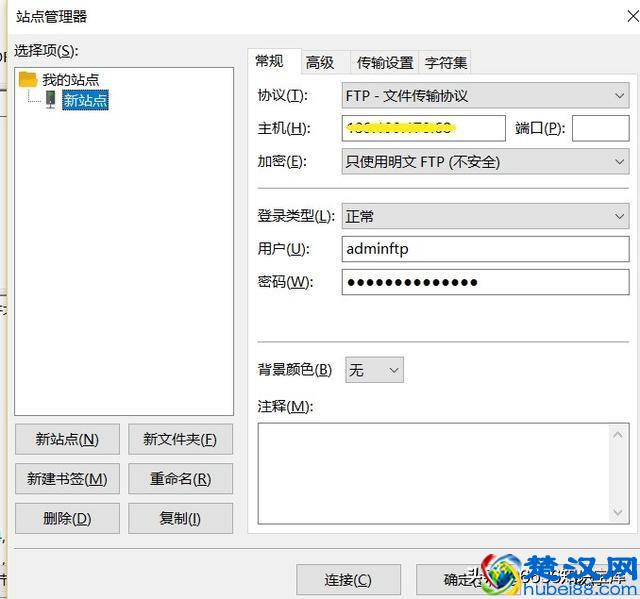The width and height of the screenshot is (640, 599).
Task: Click the 连接(C) connect button
Action: point(348,580)
